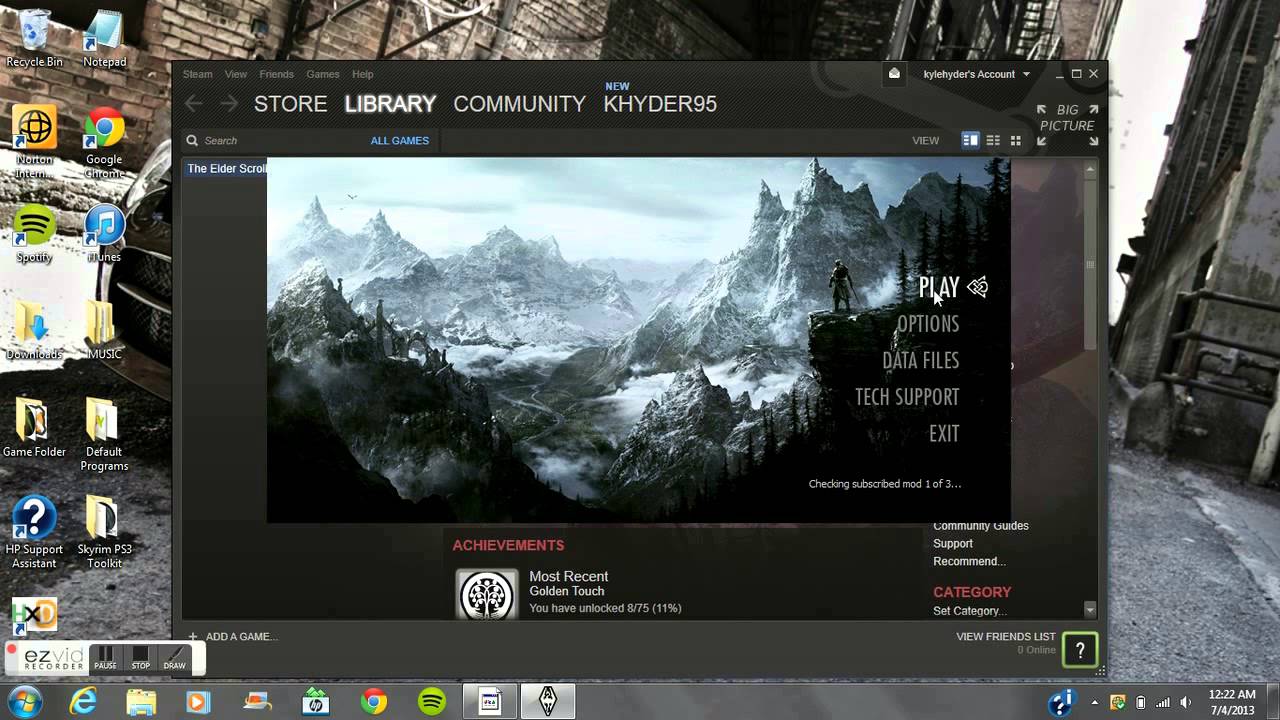Image resolution: width=1280 pixels, height=720 pixels.
Task: Go forward with Steam's forward arrow
Action: pyautogui.click(x=229, y=103)
